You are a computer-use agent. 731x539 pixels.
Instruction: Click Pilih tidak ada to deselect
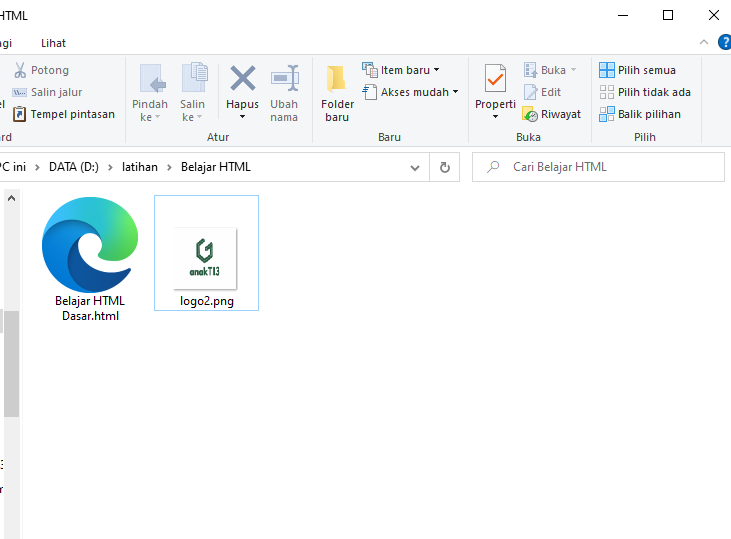645,92
